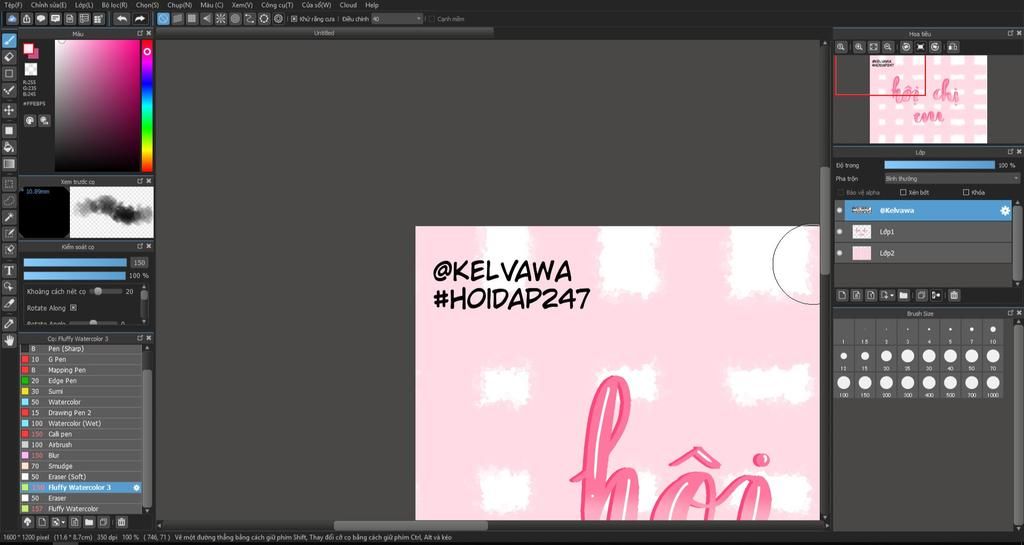Open the Fluffy Watercolor 3 brush settings gear
This screenshot has width=1024, height=545.
pos(136,488)
